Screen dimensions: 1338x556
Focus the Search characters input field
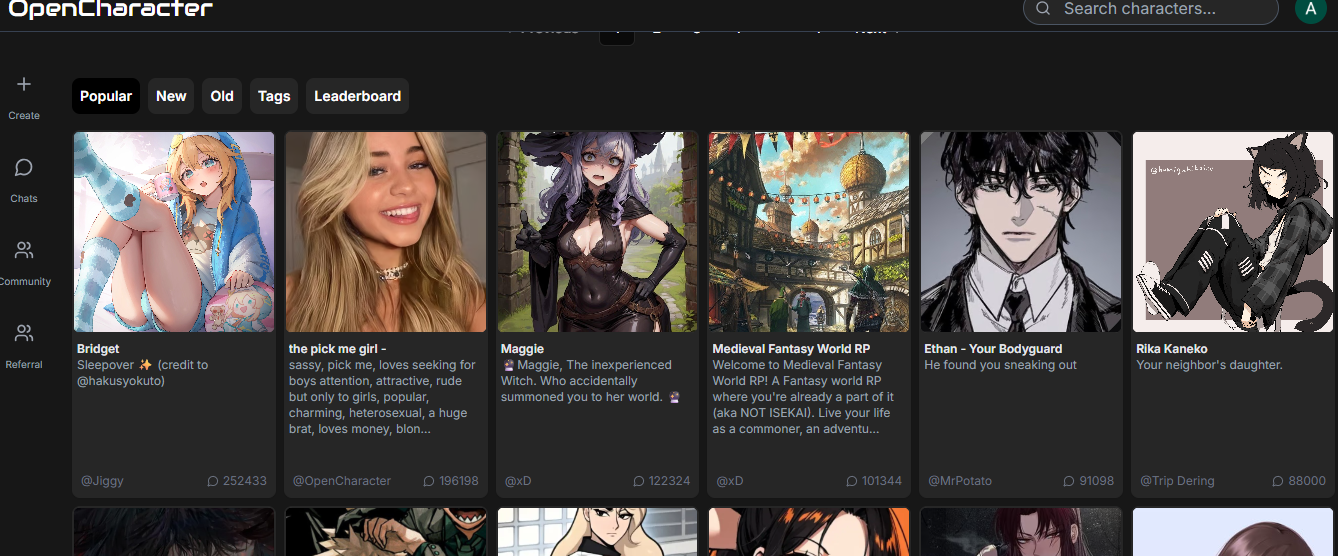[1160, 9]
